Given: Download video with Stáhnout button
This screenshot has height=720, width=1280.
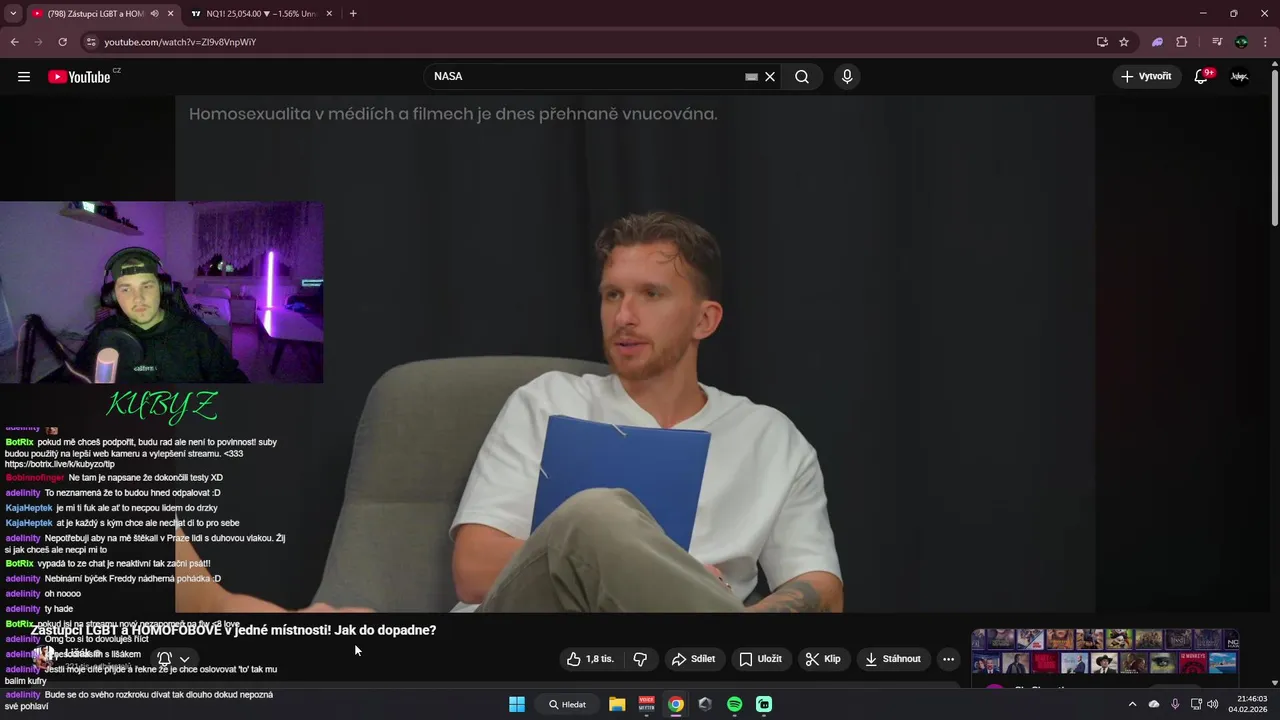Looking at the screenshot, I should click(893, 659).
